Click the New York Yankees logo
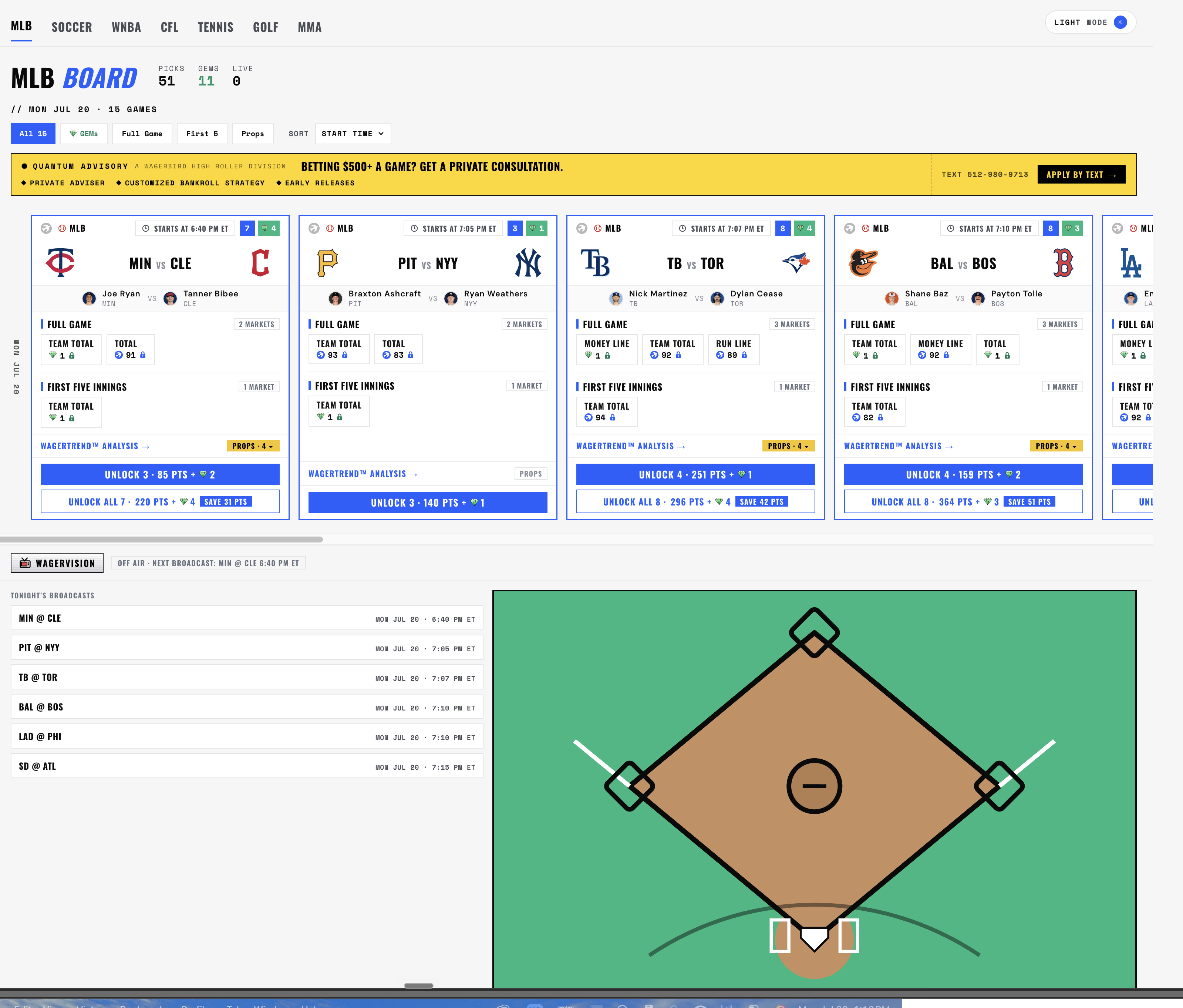The height and width of the screenshot is (1008, 1183). (528, 263)
